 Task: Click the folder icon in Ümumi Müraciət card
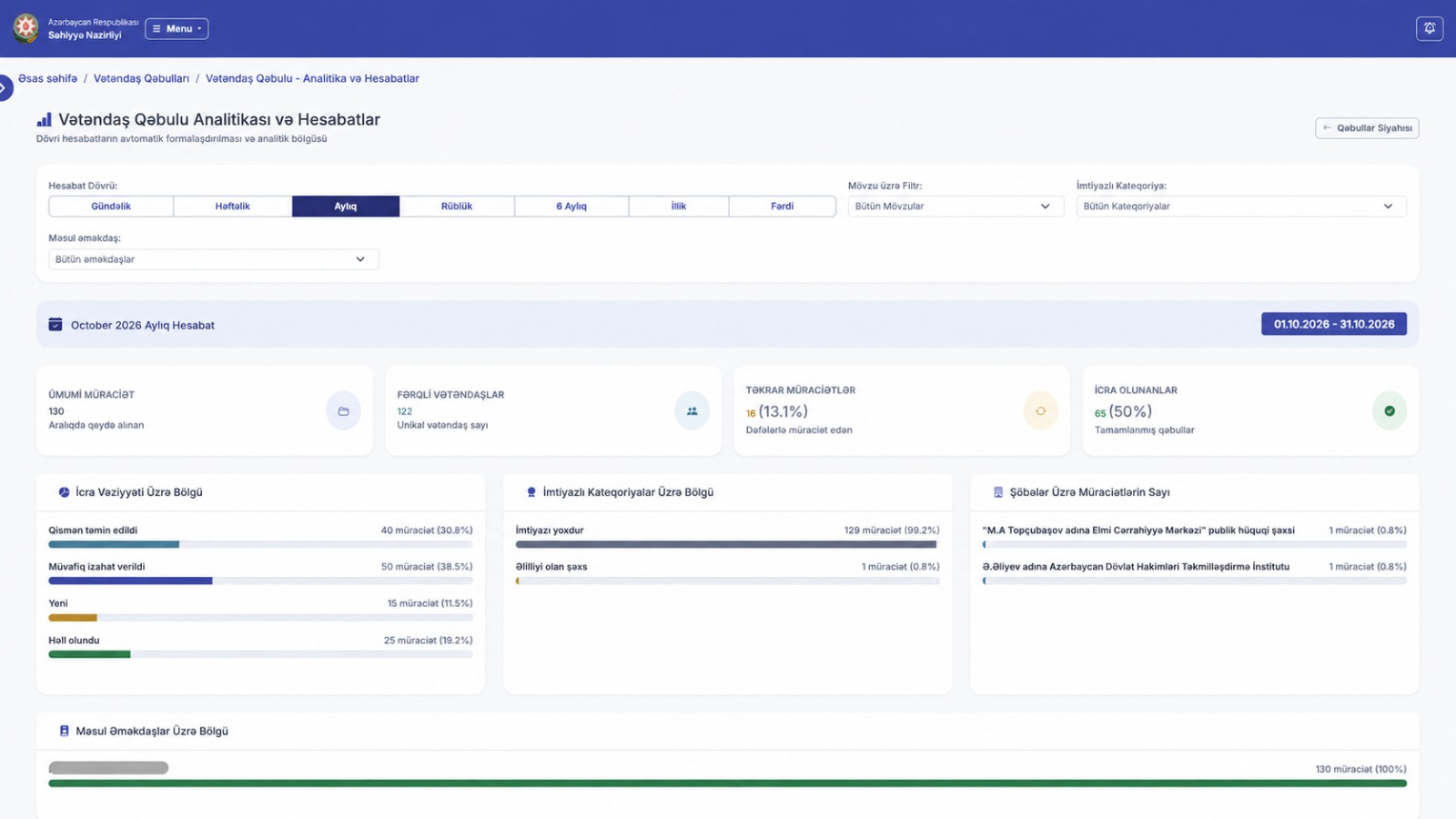(343, 411)
